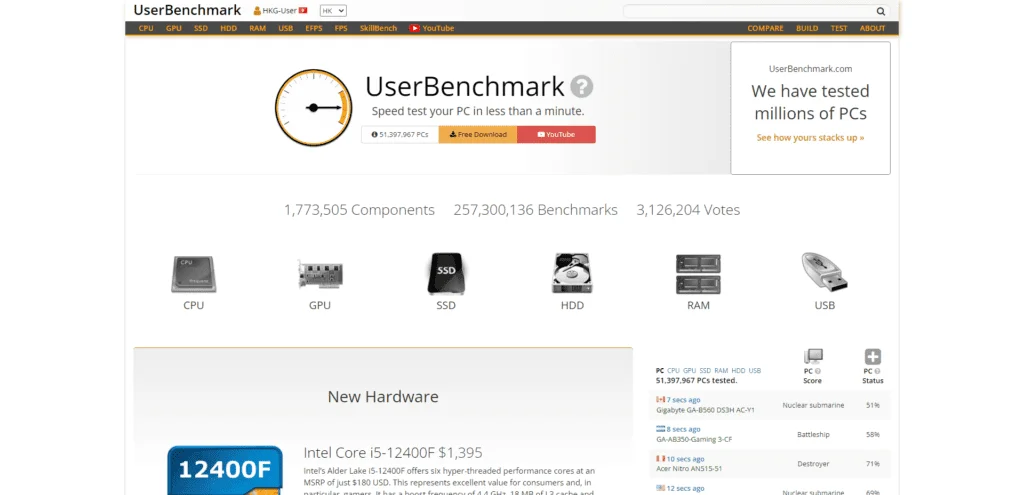The height and width of the screenshot is (495, 1024).
Task: Click the GPU graphics card icon
Action: pos(320,275)
